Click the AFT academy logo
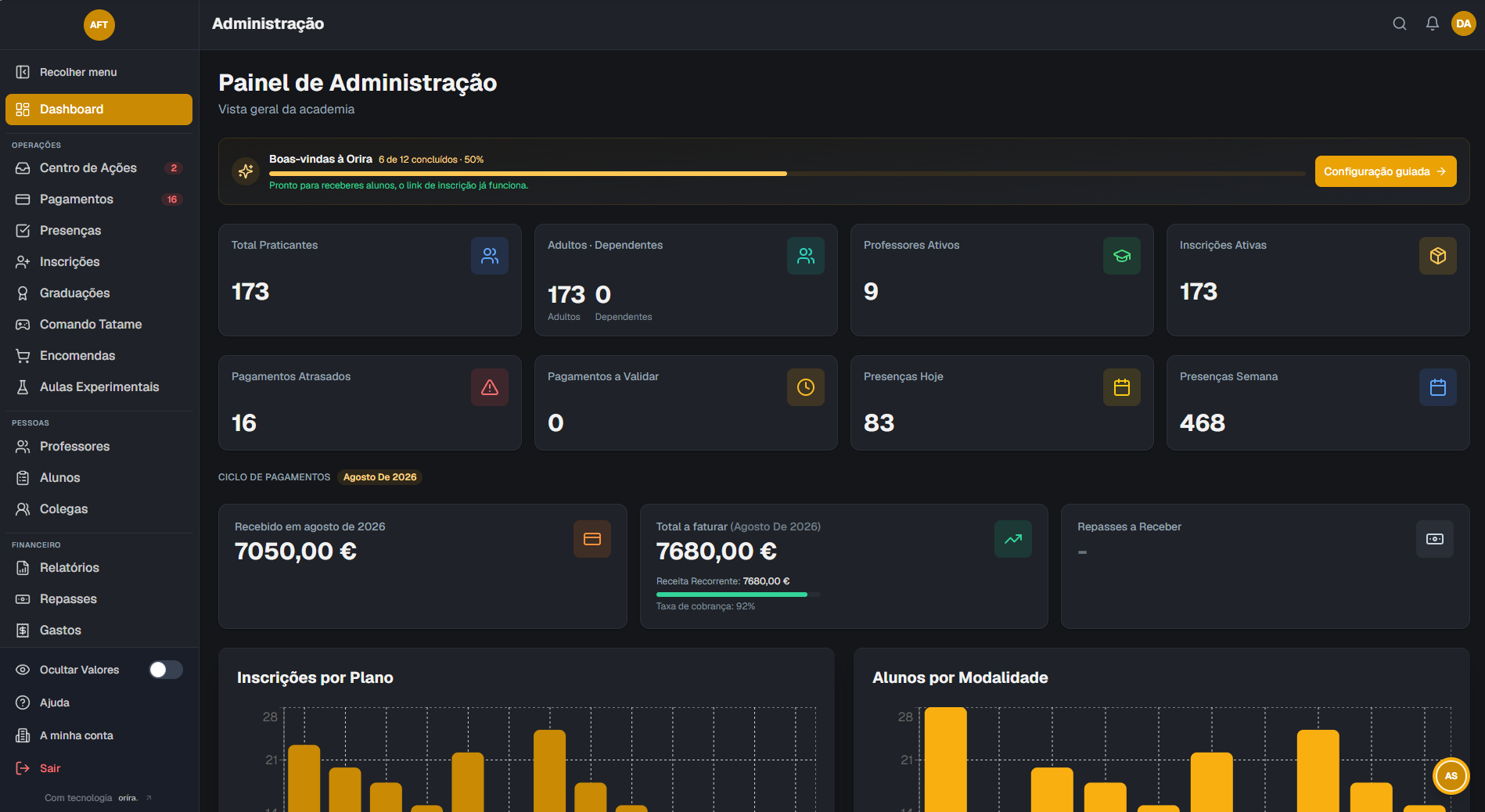1485x812 pixels. 99,24
